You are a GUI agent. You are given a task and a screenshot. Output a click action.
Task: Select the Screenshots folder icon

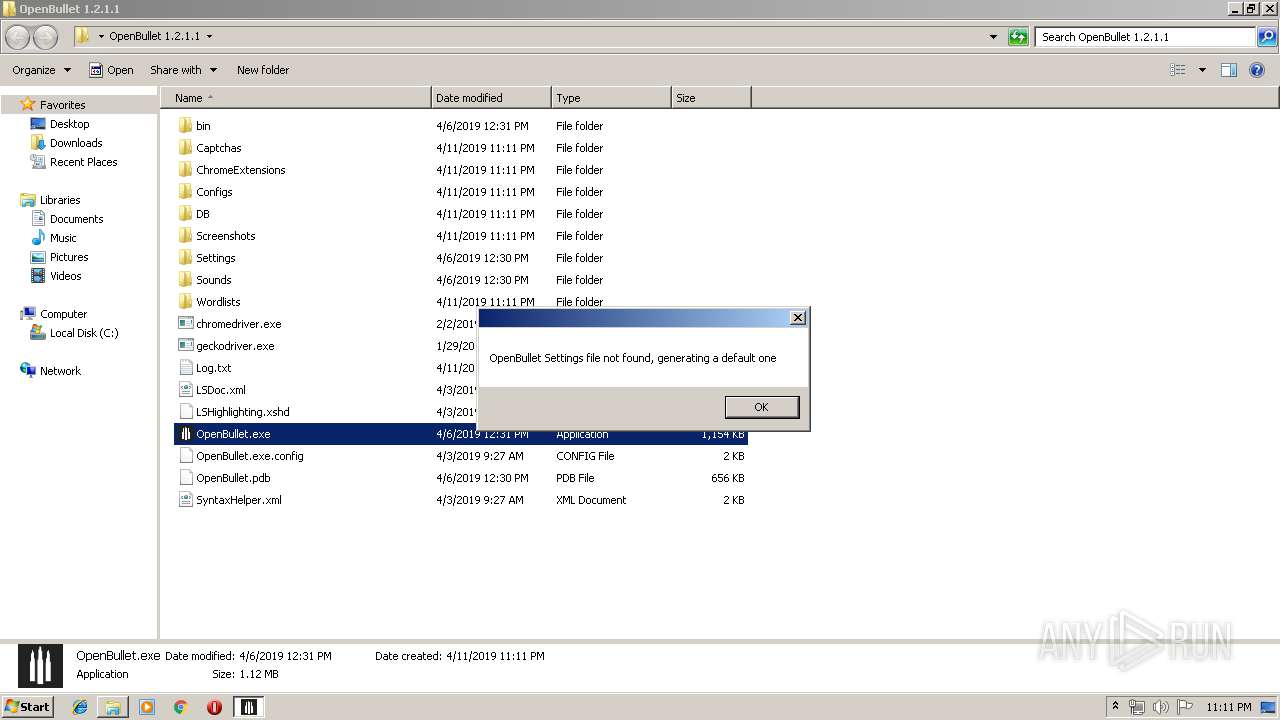pos(185,236)
